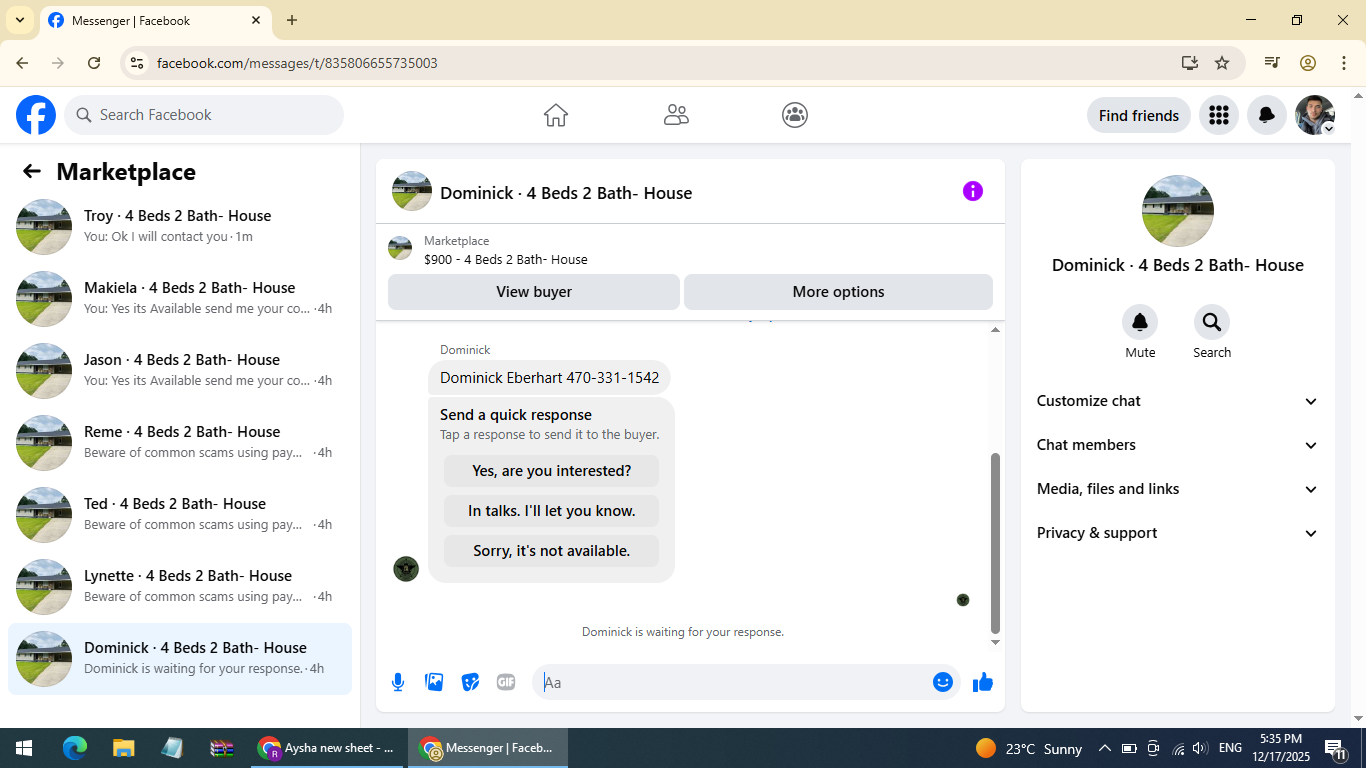Switch to Messenger | Facebook browser tab

tap(155, 21)
